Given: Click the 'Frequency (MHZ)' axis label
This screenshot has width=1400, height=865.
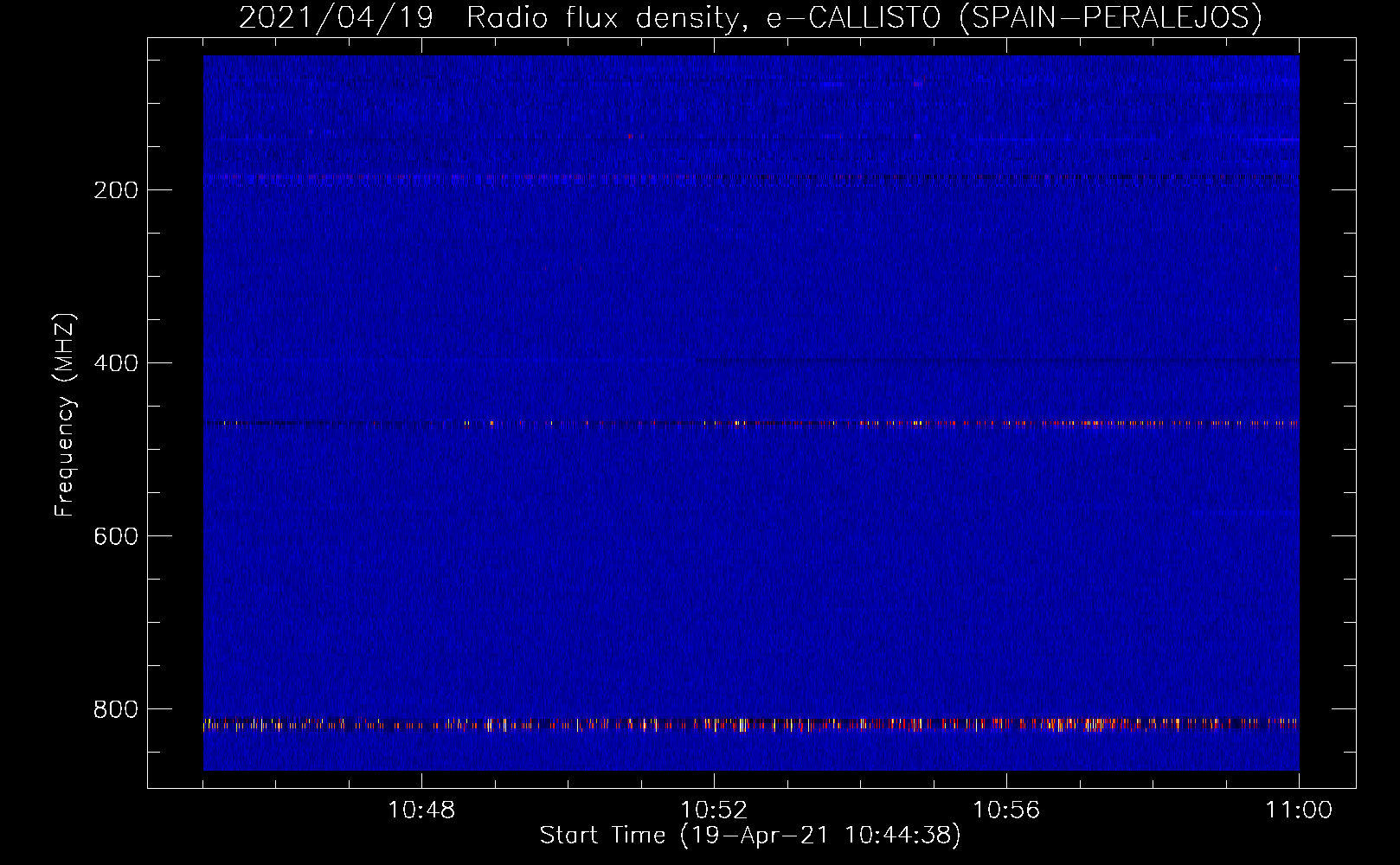Looking at the screenshot, I should point(65,415).
